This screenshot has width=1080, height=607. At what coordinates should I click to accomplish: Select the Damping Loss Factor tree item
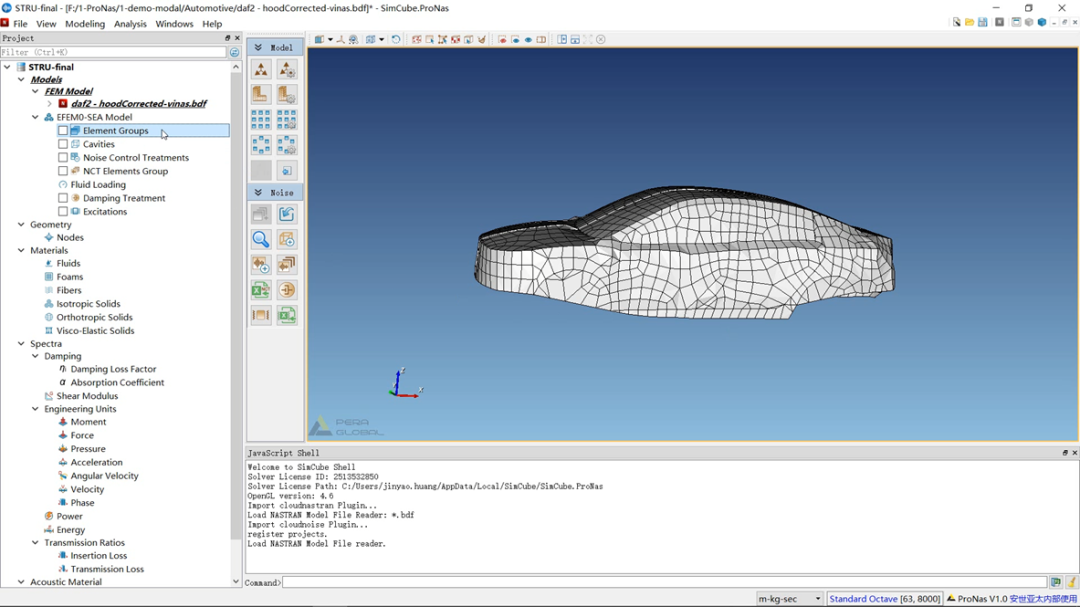click(113, 369)
